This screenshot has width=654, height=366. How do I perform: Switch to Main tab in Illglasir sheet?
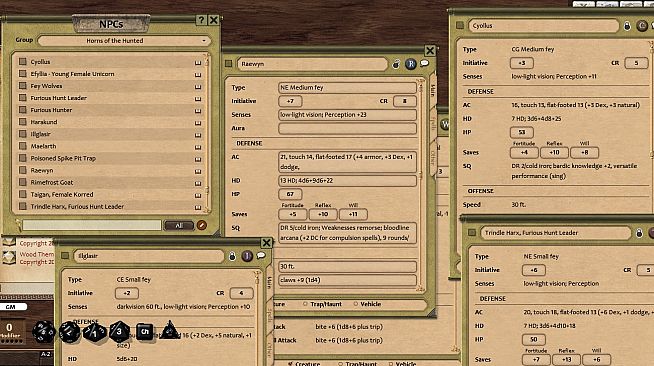point(269,282)
